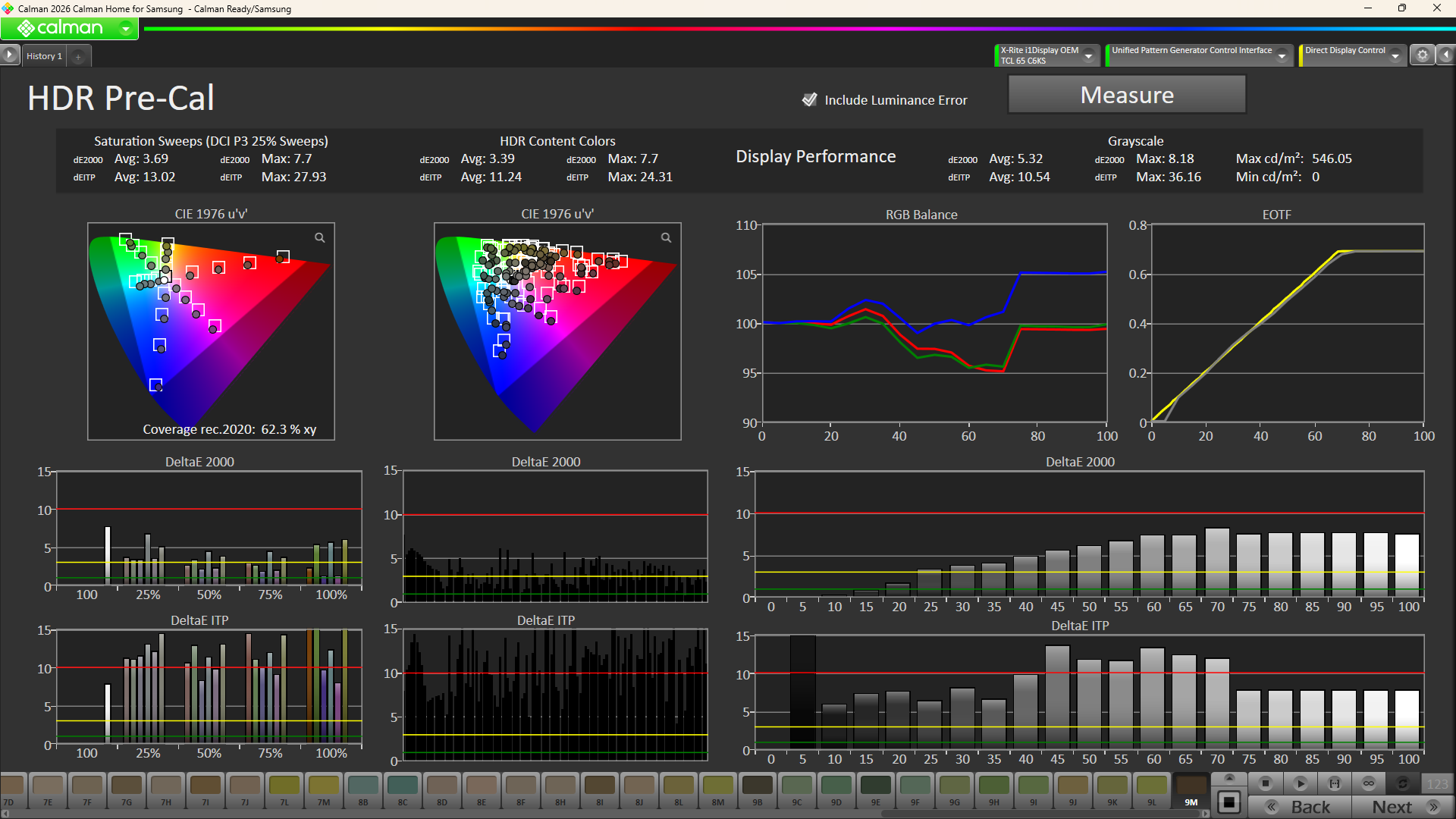Open settings with the gear icon
1456x819 pixels.
coord(1423,55)
